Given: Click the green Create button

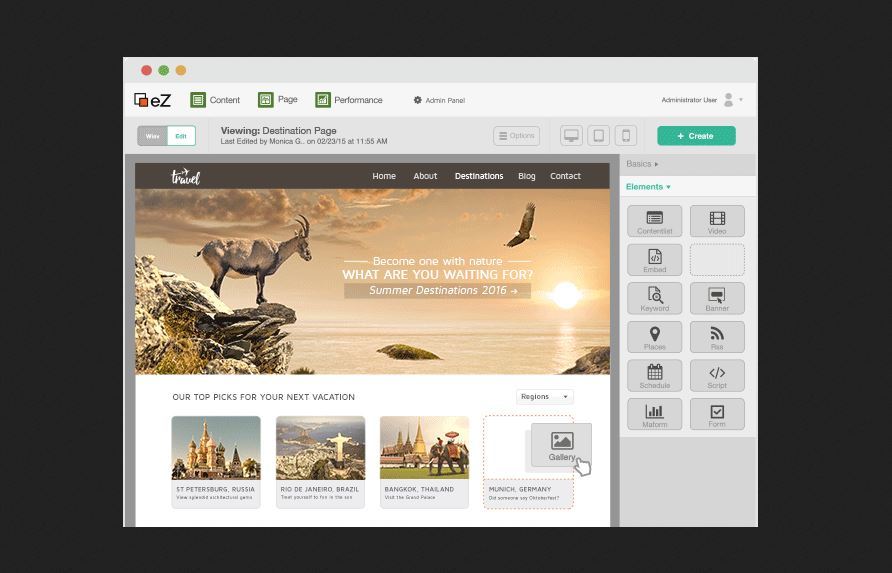Looking at the screenshot, I should [x=696, y=136].
